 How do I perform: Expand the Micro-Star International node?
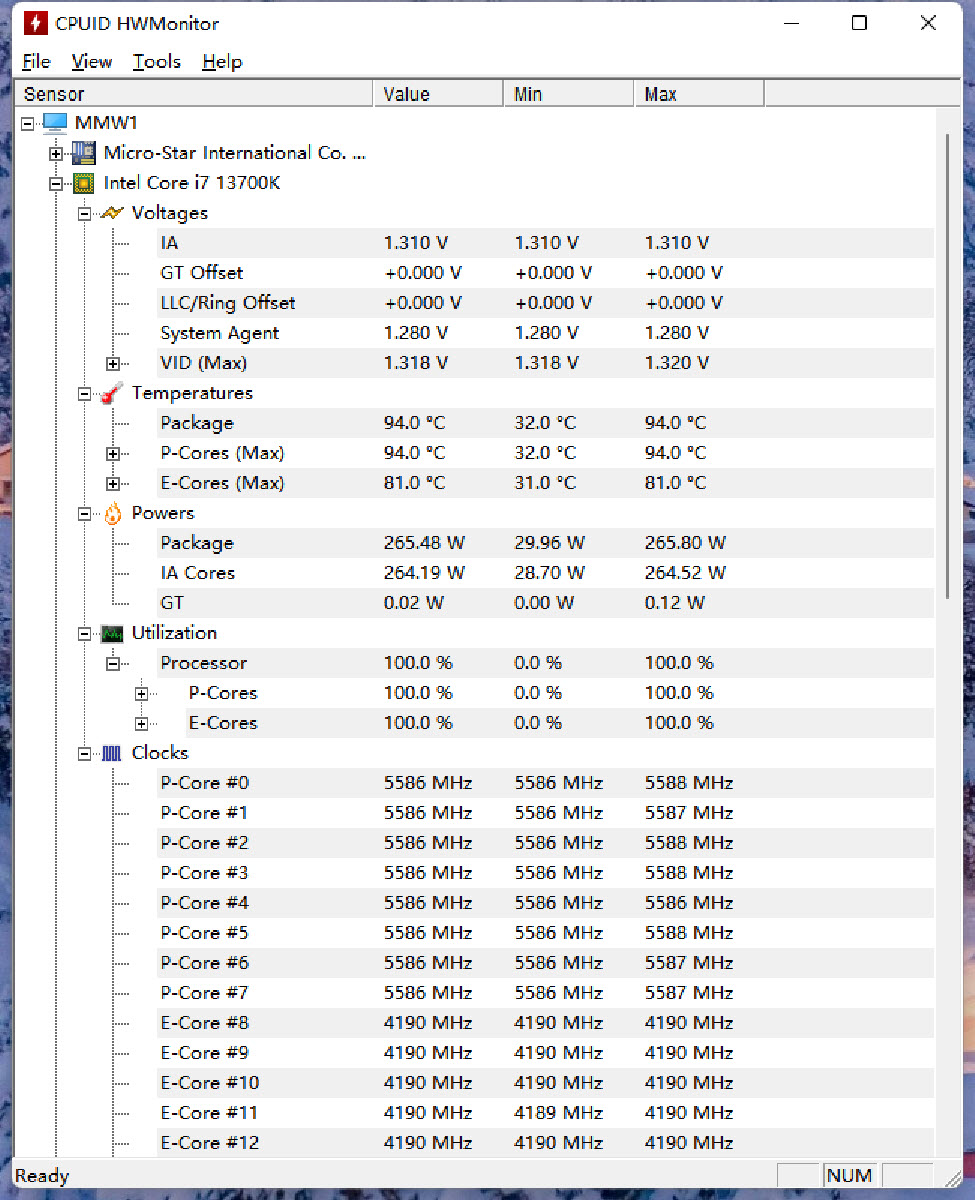tap(56, 153)
